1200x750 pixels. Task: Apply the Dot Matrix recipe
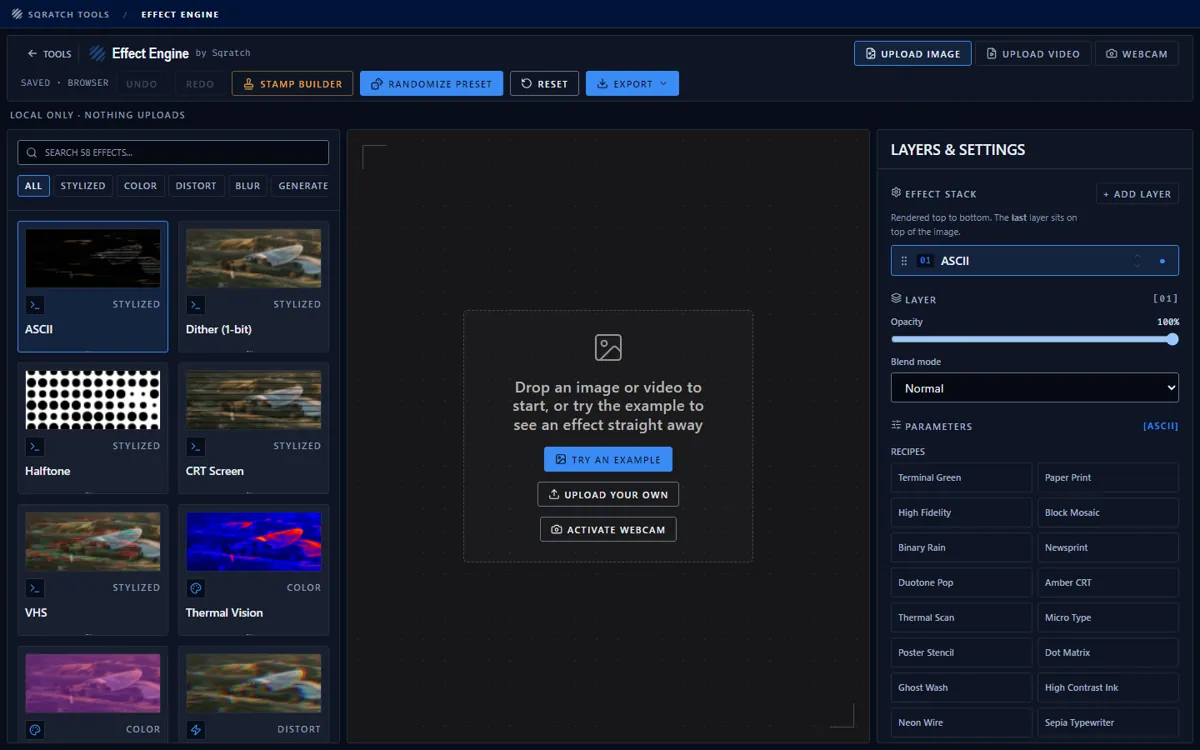coord(1108,653)
